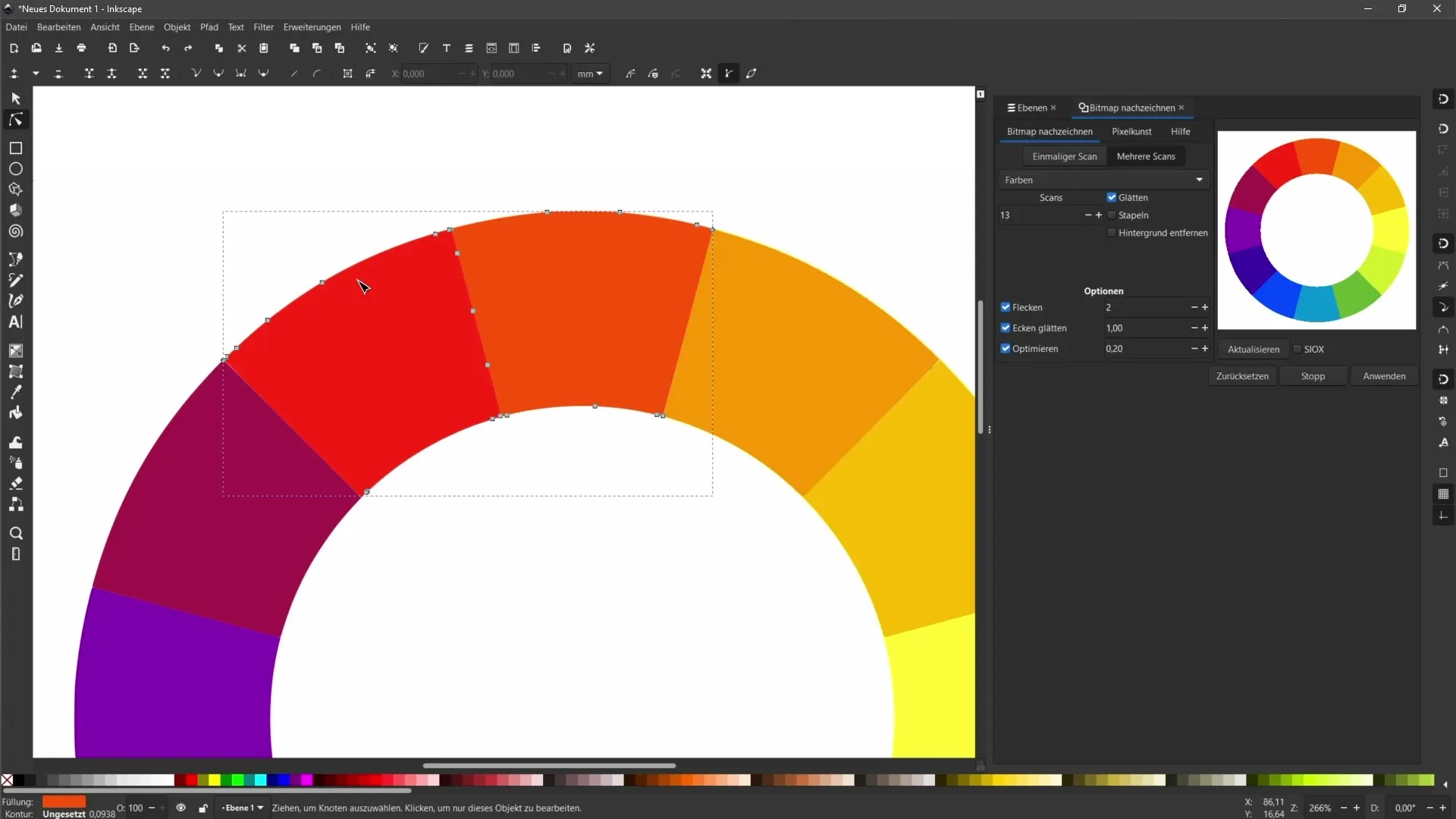Select the Circle/Ellipse tool

pos(15,169)
